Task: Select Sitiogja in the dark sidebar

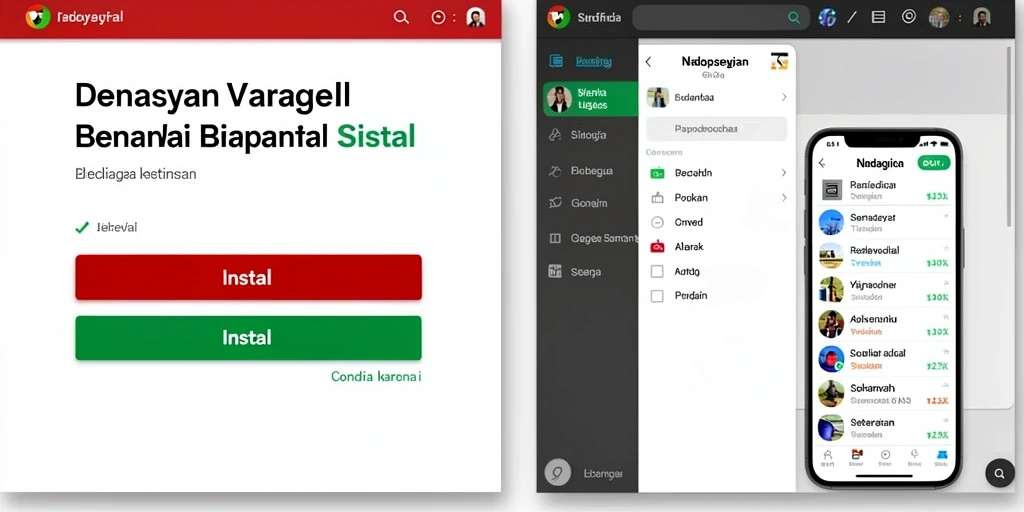Action: 587,135
